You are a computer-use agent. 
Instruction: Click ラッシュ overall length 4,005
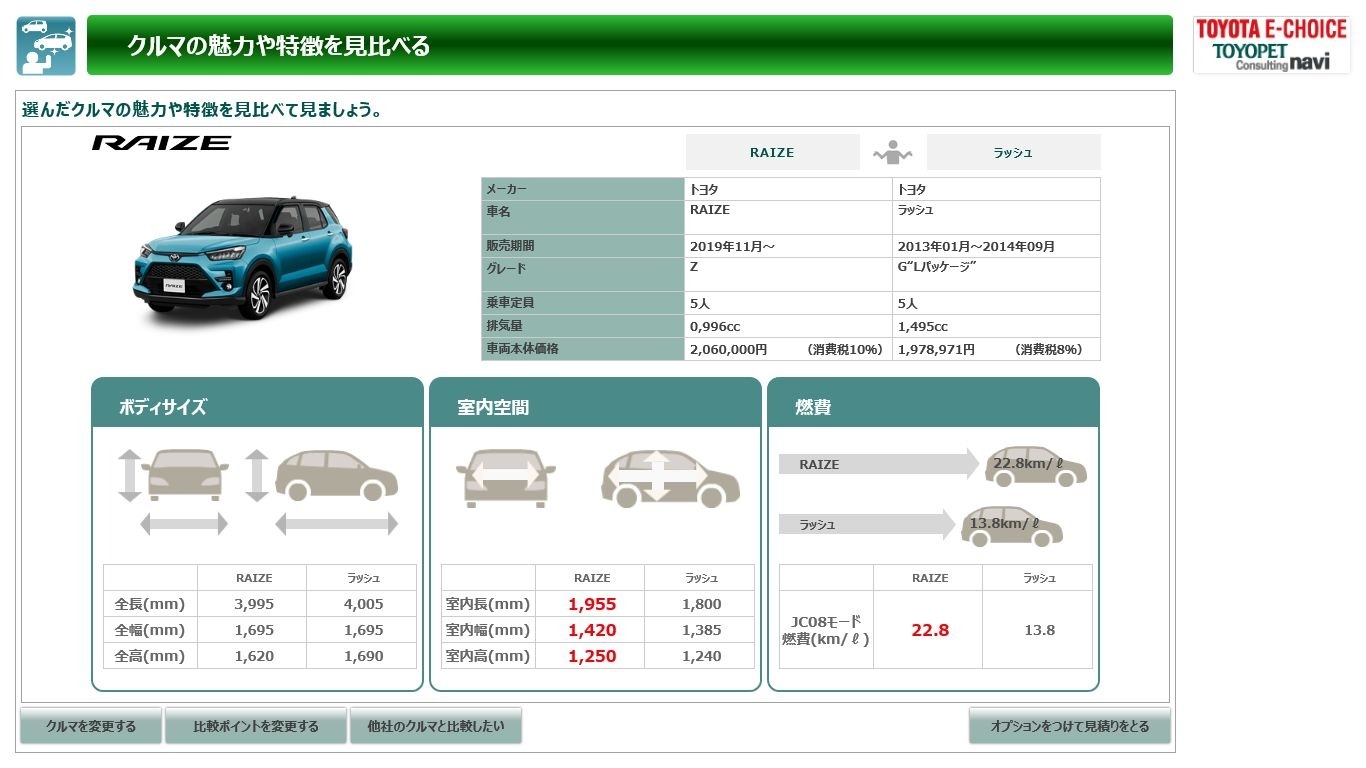click(363, 604)
